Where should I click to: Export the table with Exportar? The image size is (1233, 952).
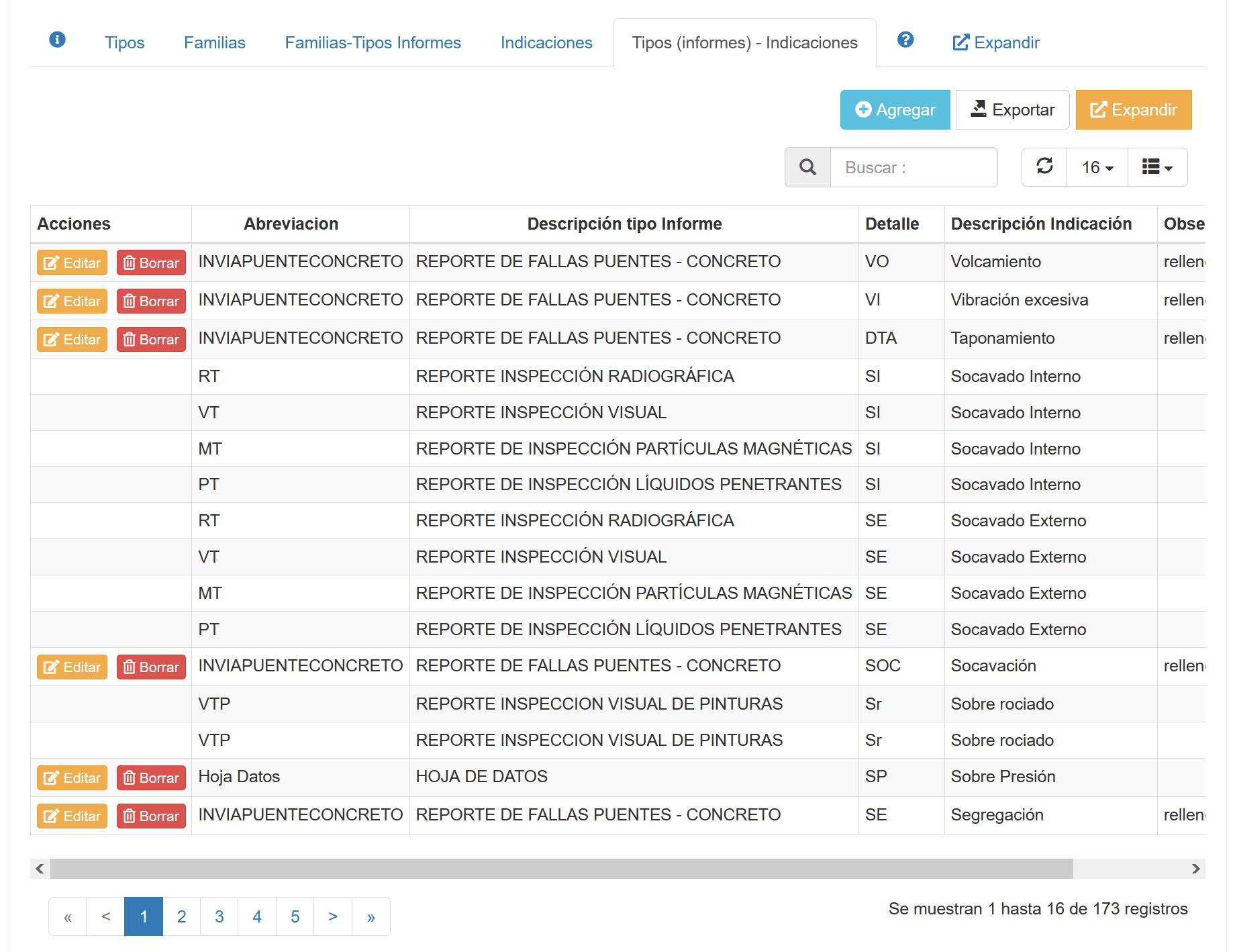click(x=1012, y=110)
